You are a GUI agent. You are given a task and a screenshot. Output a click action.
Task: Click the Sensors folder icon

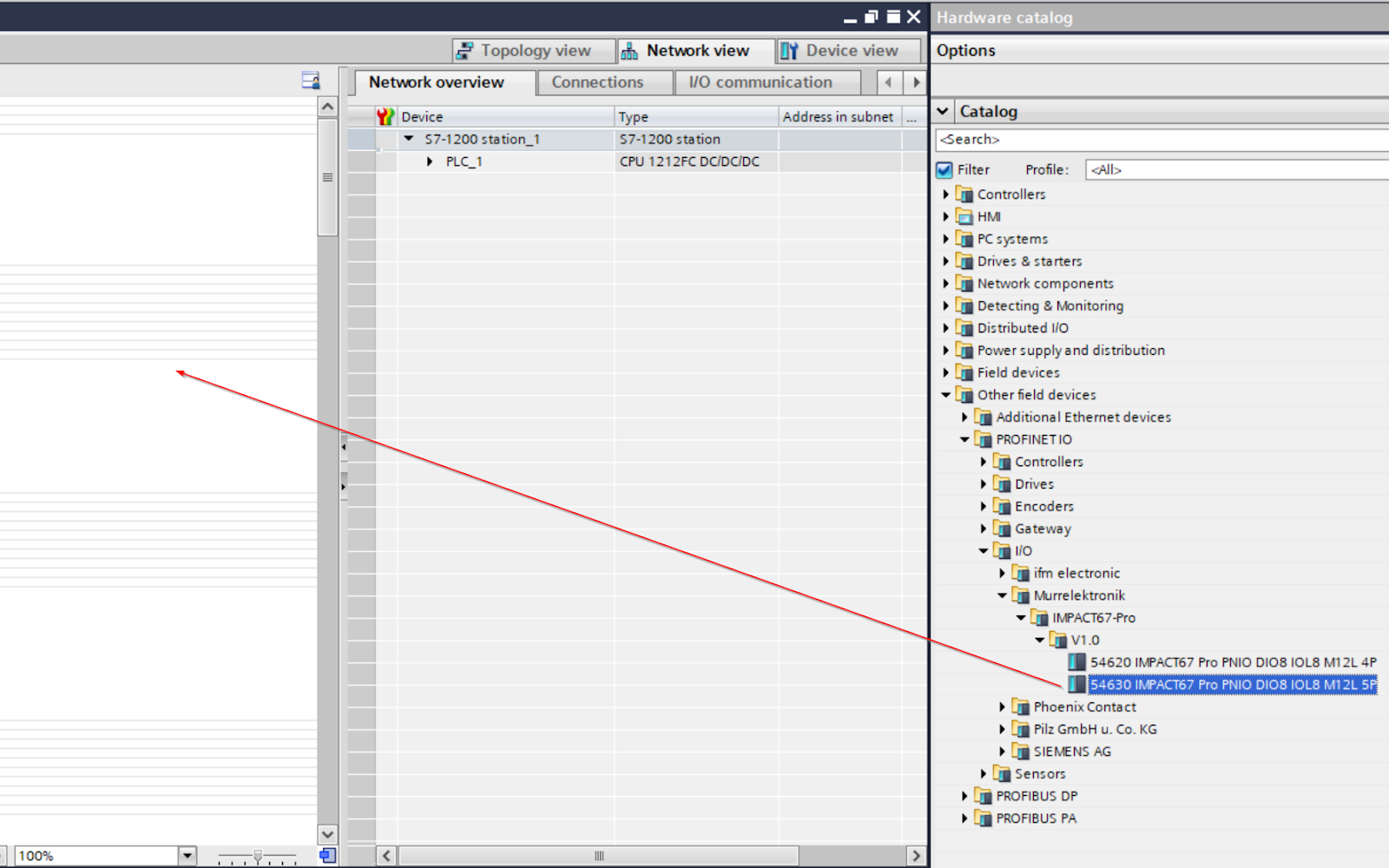(x=1002, y=773)
